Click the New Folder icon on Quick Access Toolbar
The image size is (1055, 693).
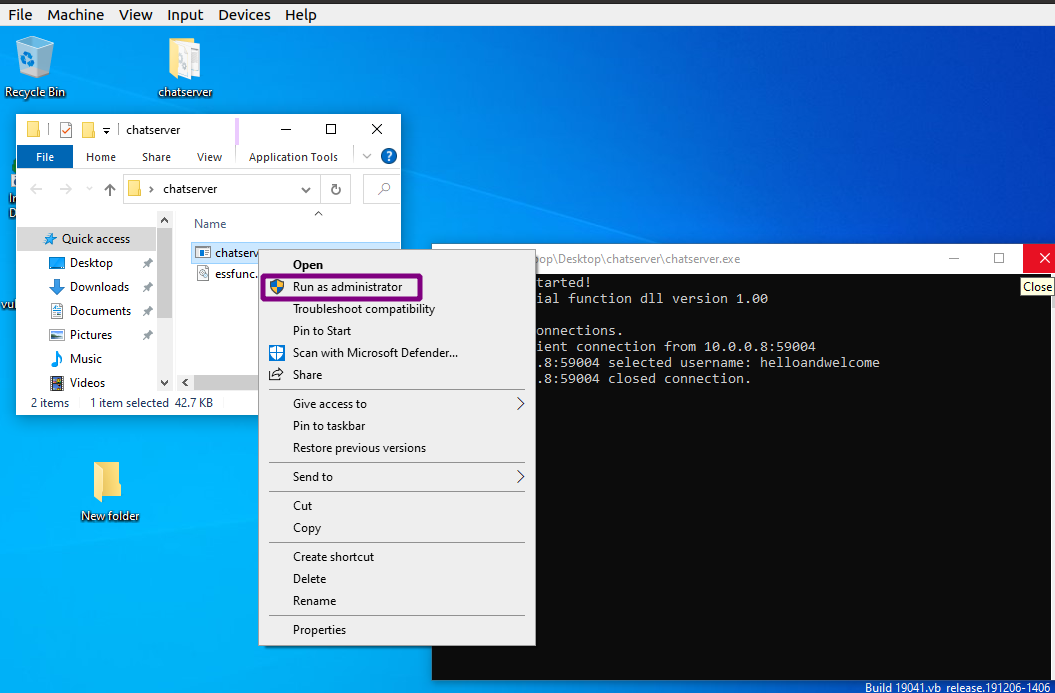(88, 129)
